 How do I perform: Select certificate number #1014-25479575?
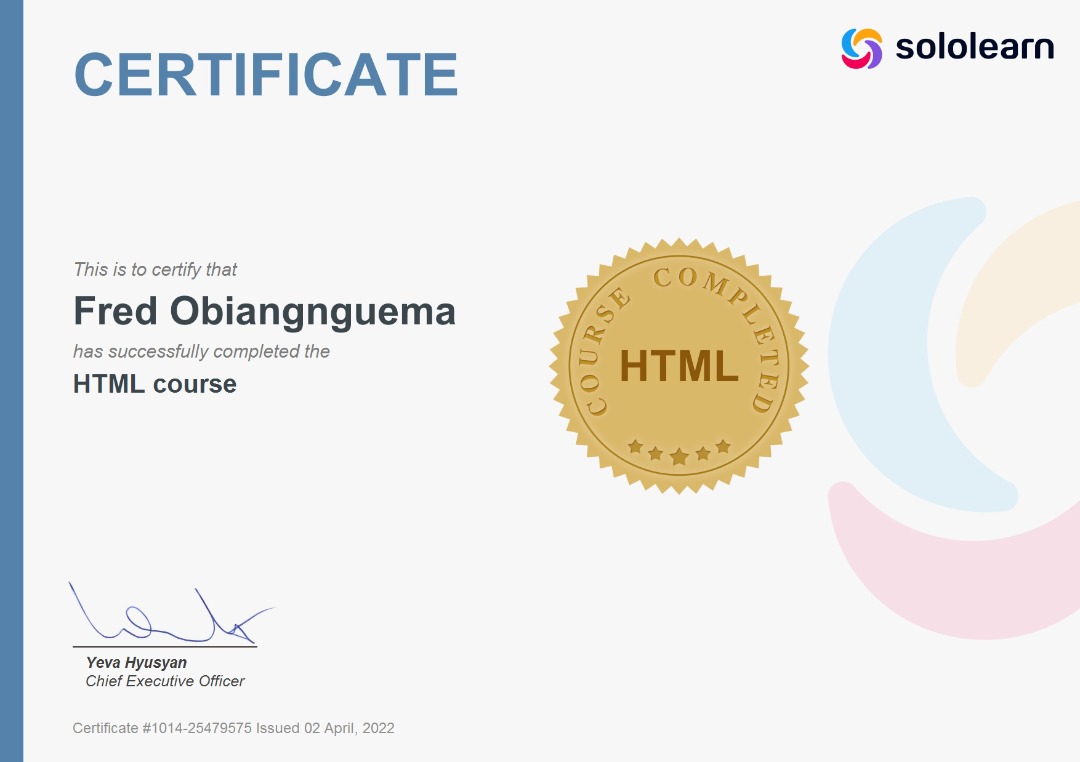pyautogui.click(x=197, y=728)
